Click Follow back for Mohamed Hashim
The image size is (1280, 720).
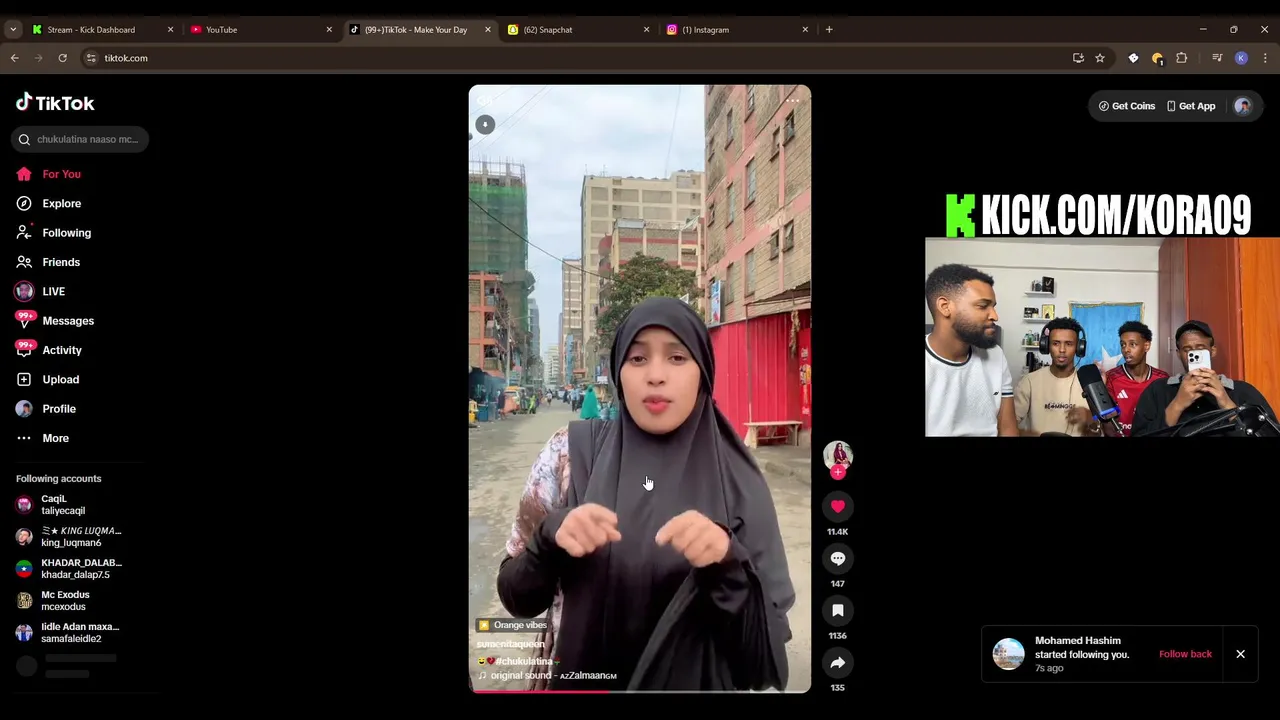[x=1185, y=654]
